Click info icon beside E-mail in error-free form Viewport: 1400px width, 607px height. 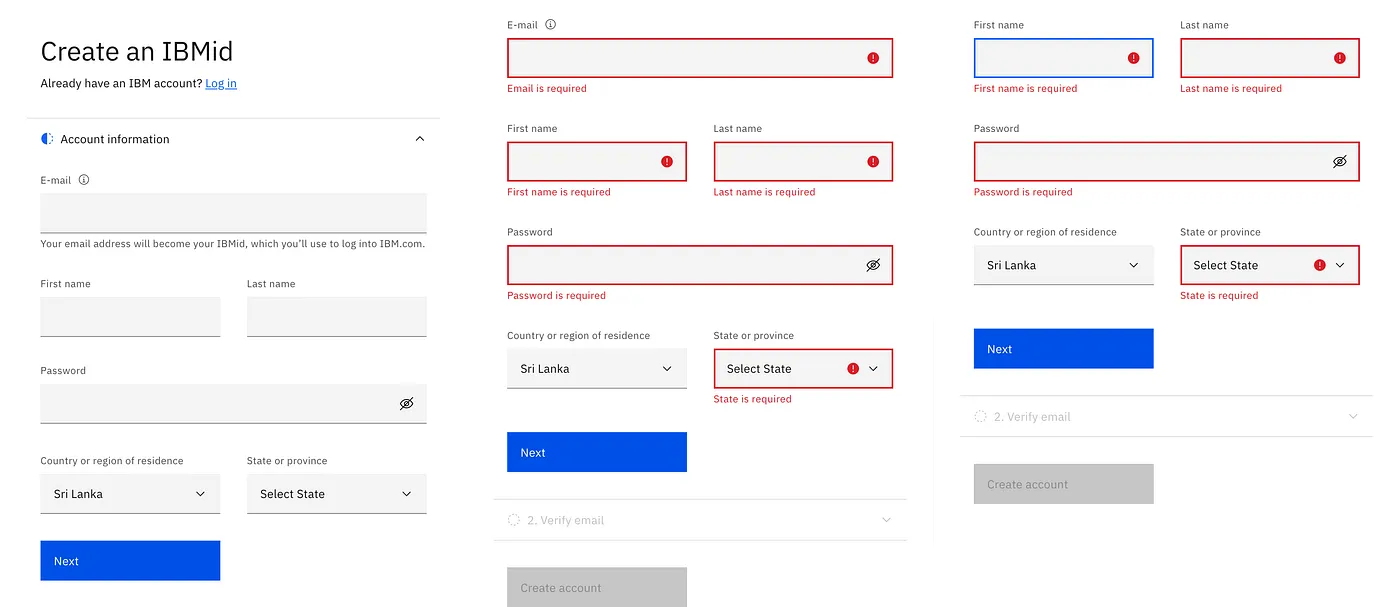pyautogui.click(x=84, y=180)
